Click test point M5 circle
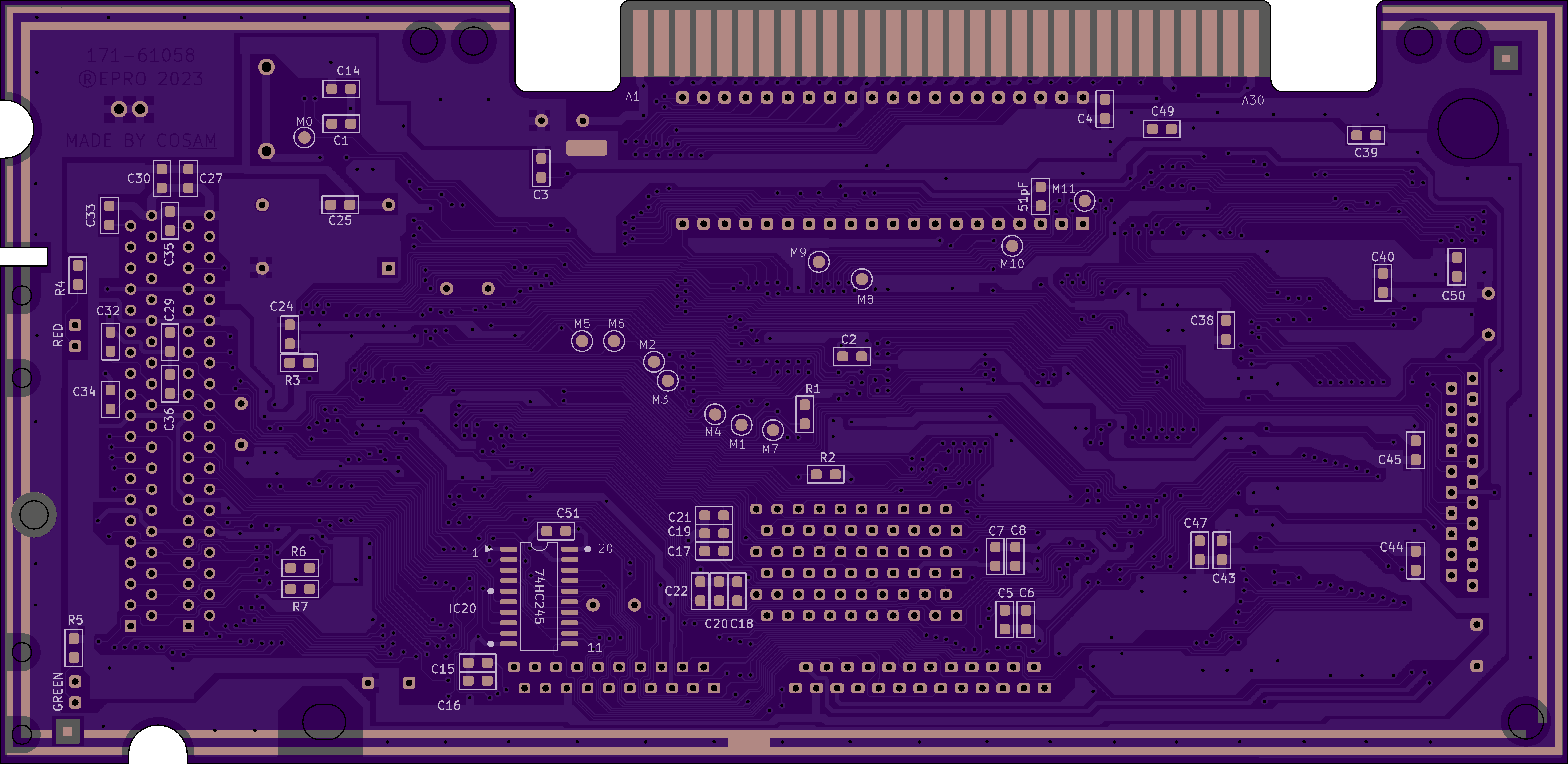Image resolution: width=1568 pixels, height=764 pixels. coord(582,341)
